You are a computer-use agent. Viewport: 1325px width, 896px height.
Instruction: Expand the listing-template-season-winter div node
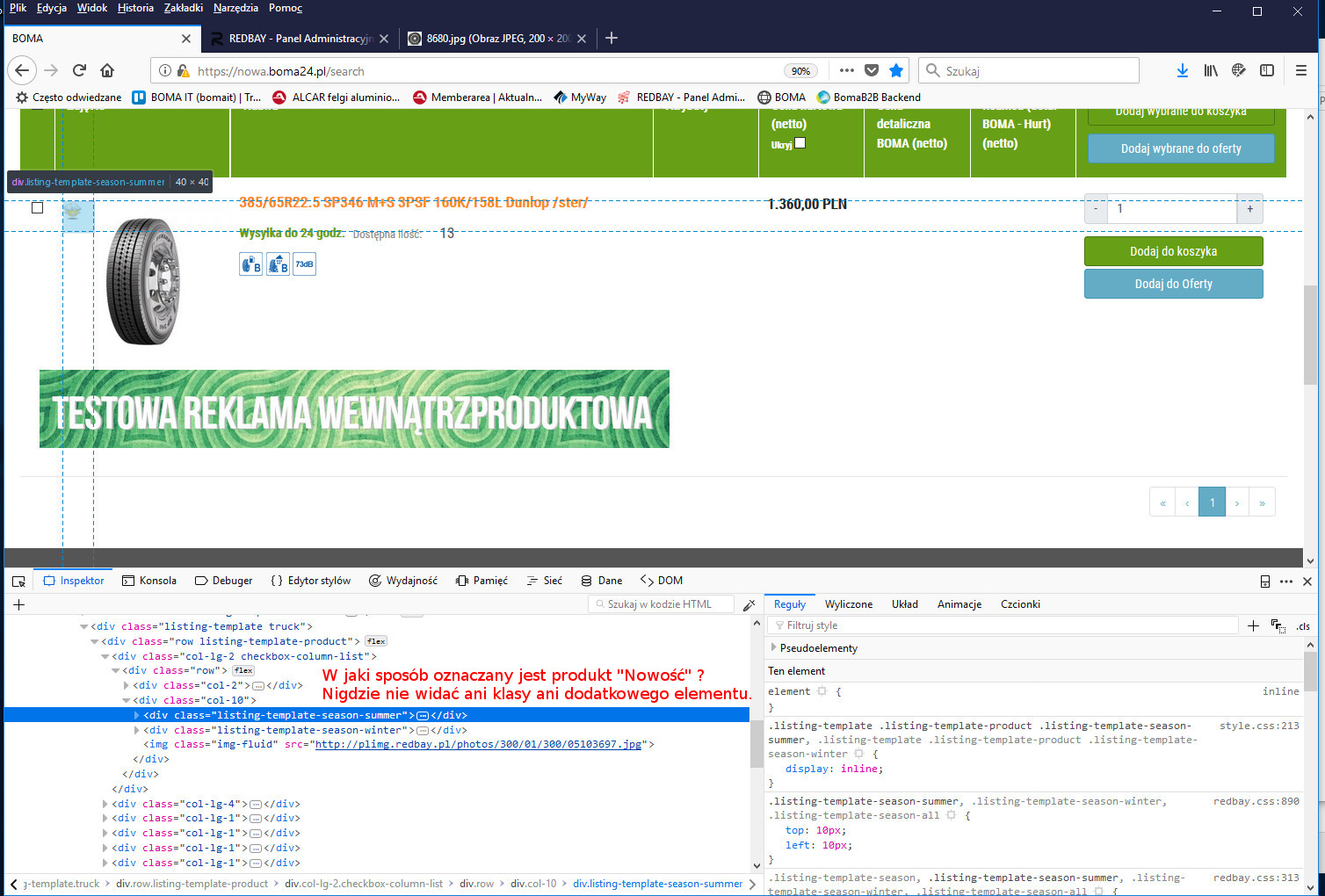[x=136, y=730]
